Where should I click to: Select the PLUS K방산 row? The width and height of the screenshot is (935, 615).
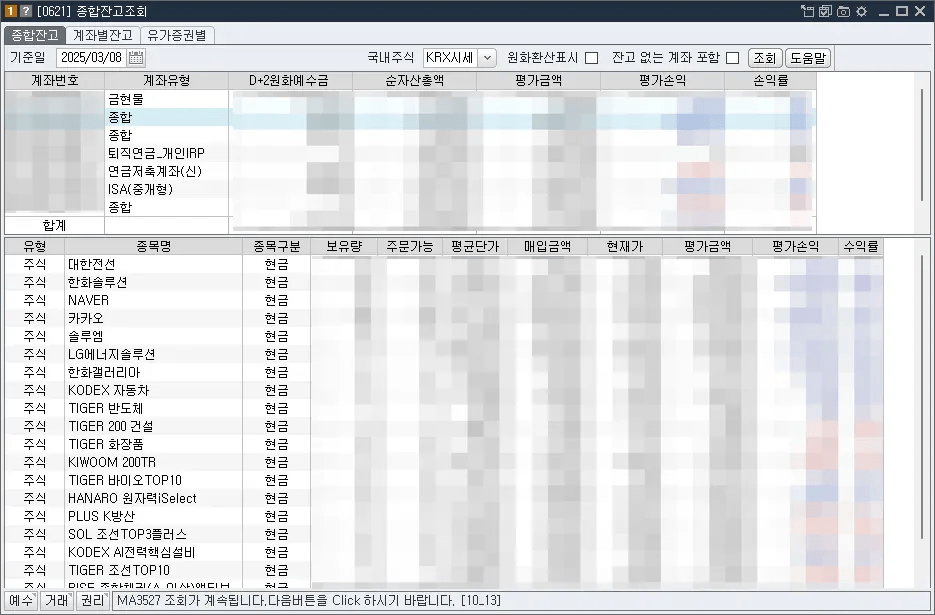tap(444, 516)
